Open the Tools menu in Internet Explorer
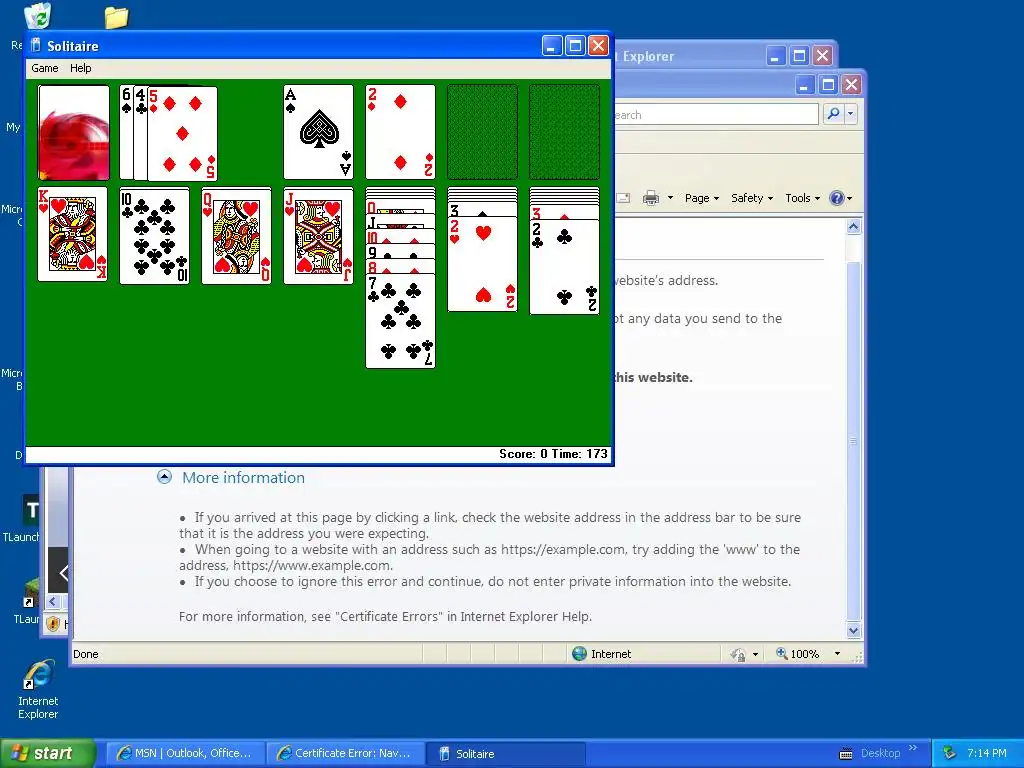The height and width of the screenshot is (768, 1024). click(802, 198)
